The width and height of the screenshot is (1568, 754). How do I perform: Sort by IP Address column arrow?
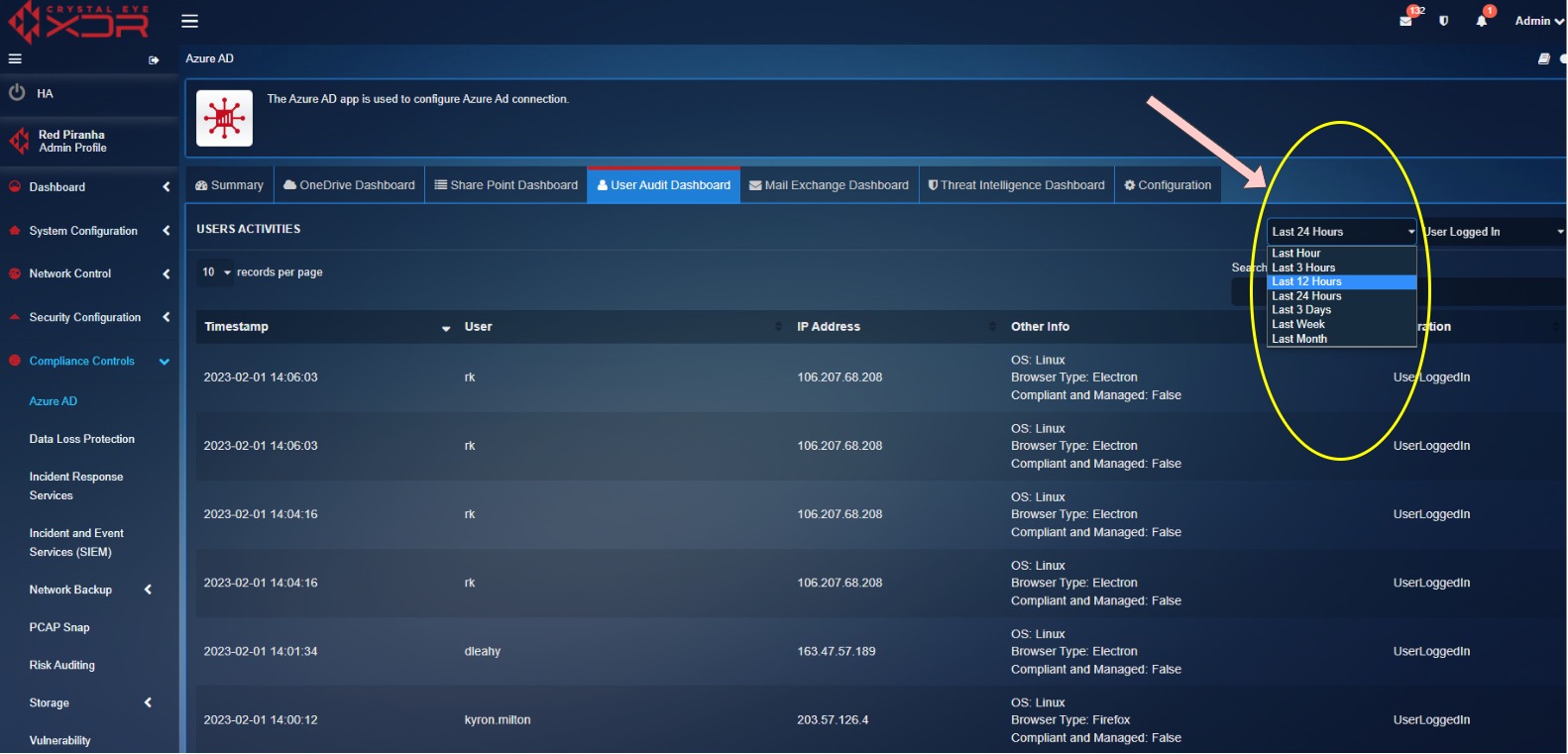click(992, 327)
